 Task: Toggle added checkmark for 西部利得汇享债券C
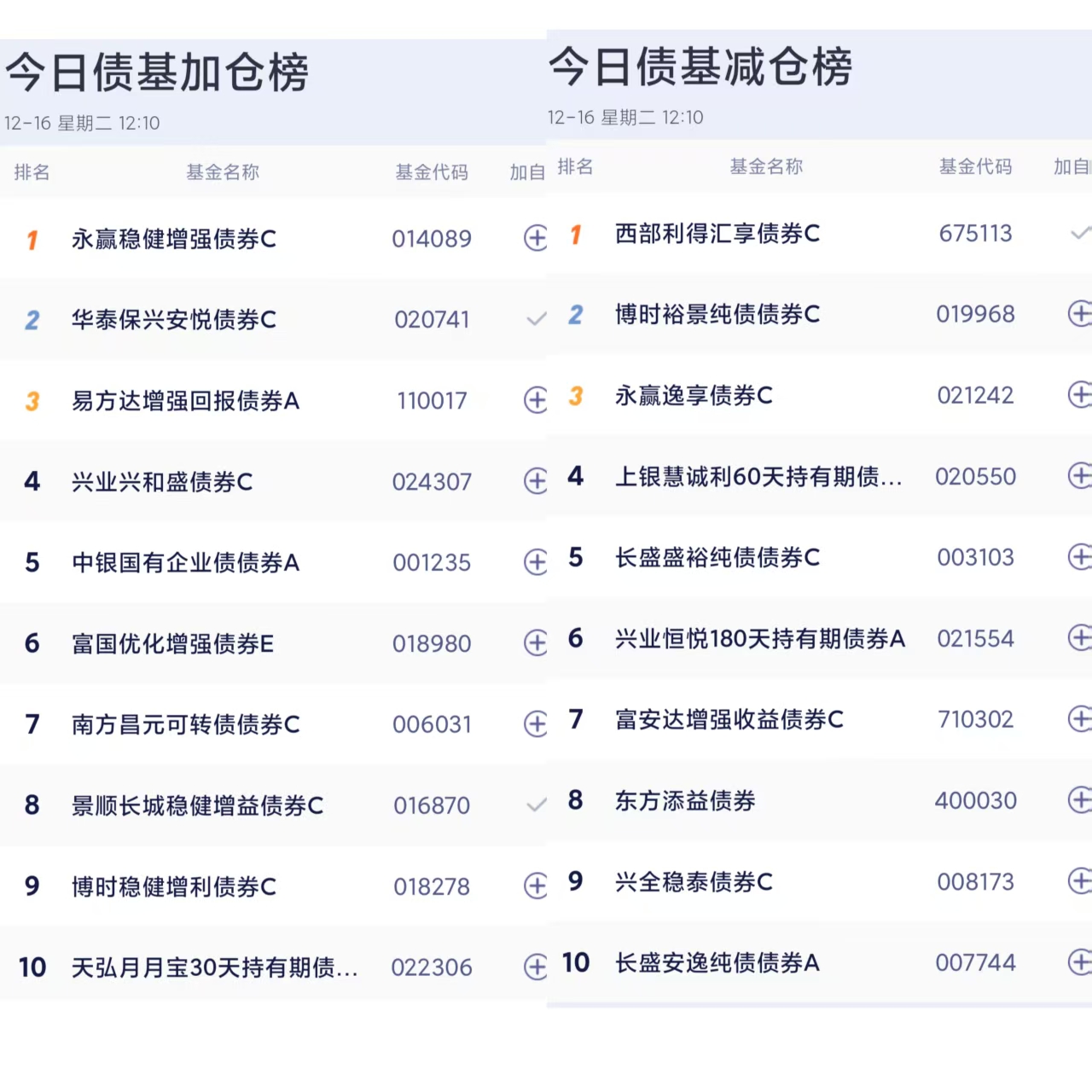[x=1080, y=233]
